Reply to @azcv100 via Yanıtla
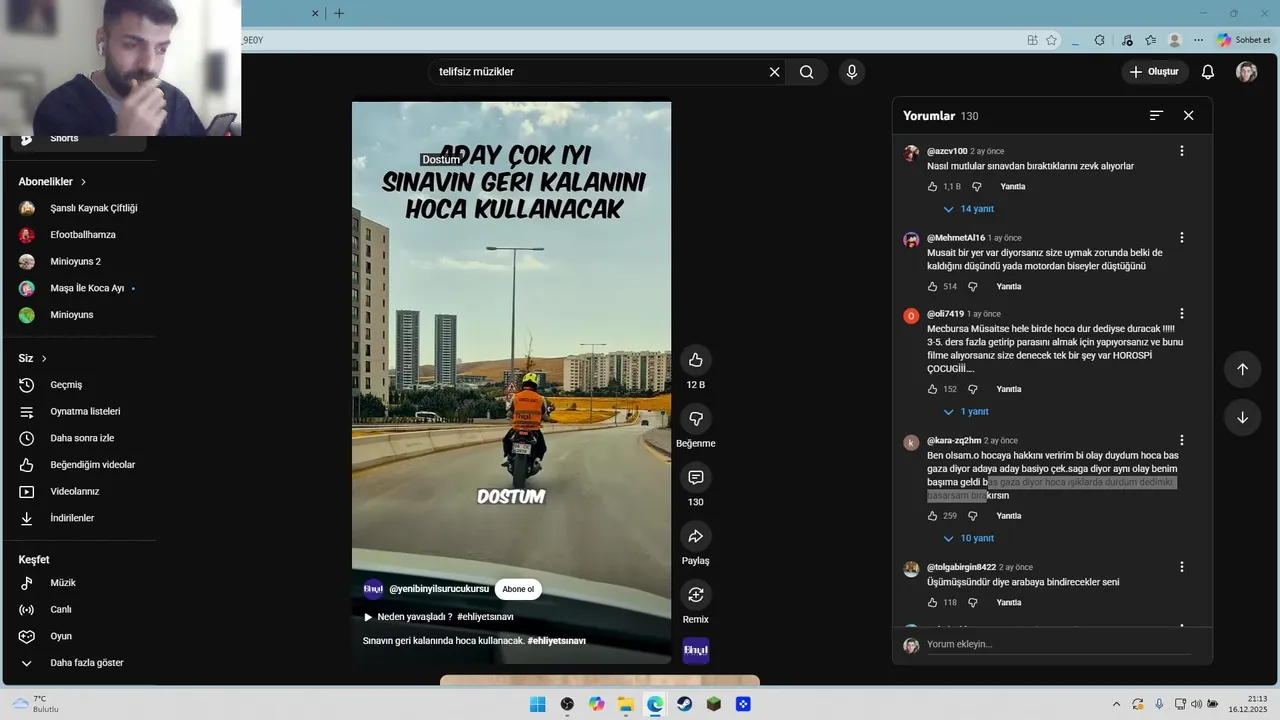Image resolution: width=1280 pixels, height=720 pixels. pyautogui.click(x=1013, y=187)
